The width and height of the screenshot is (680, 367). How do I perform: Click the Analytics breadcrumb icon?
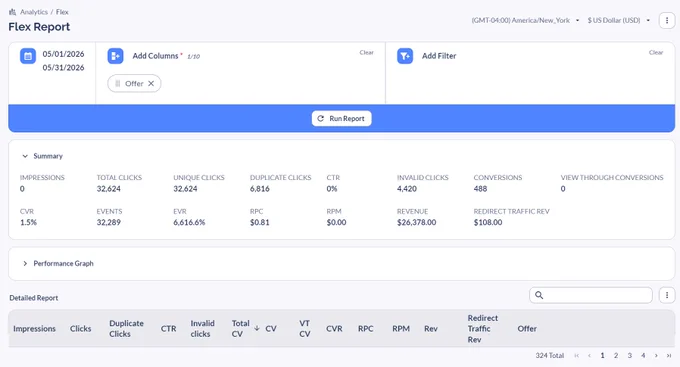[x=13, y=12]
